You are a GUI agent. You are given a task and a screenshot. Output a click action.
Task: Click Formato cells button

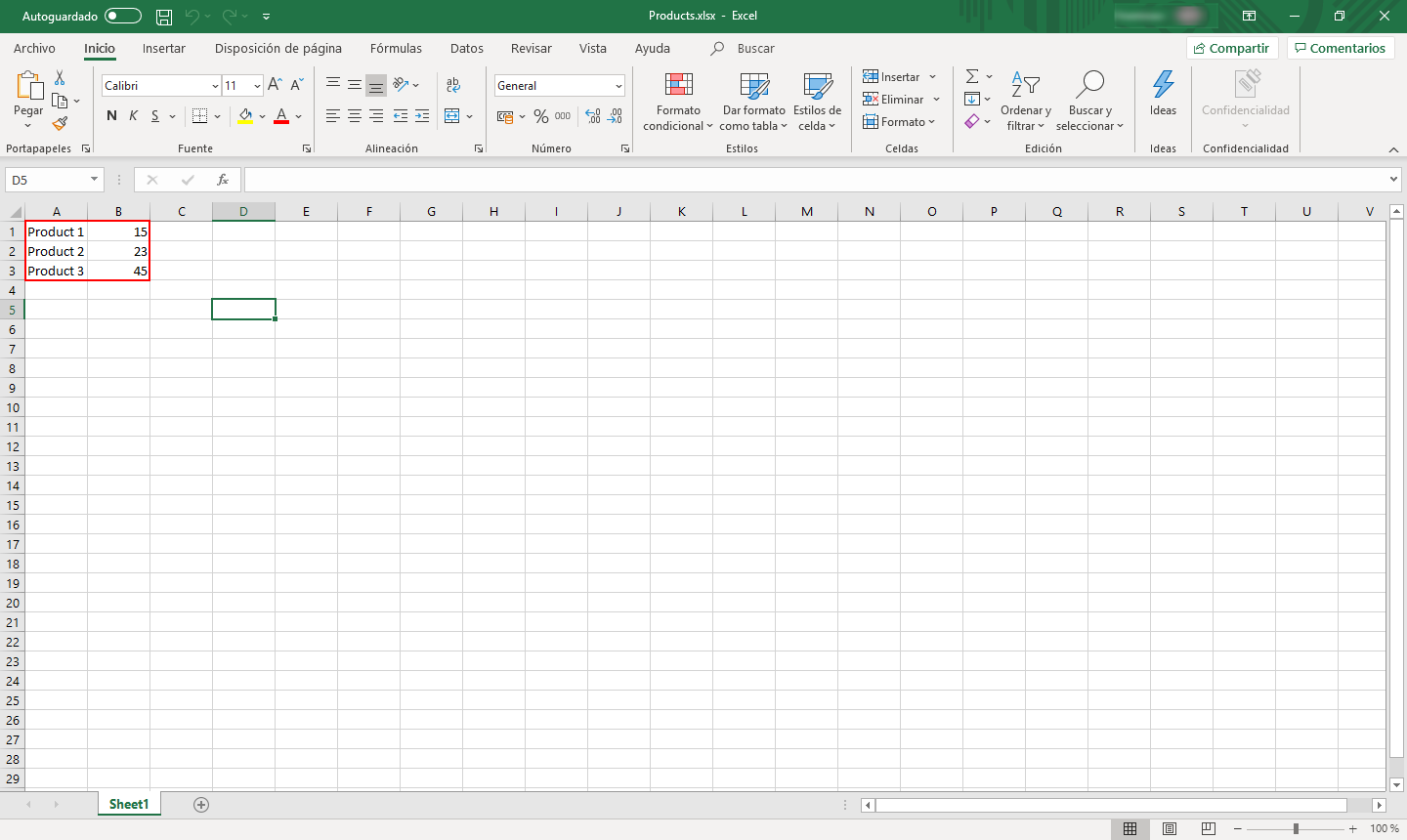tap(899, 122)
